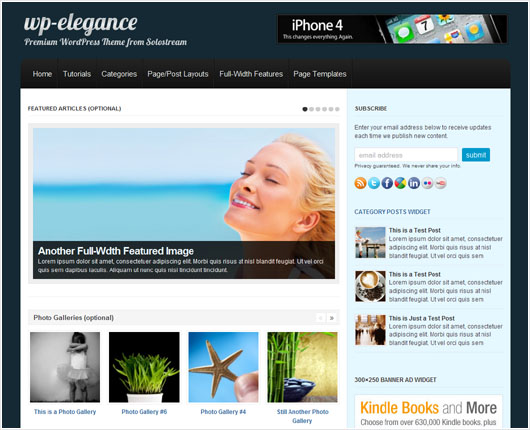Open the Tutorials menu item
Viewport: 530px width, 430px height.
[77, 74]
